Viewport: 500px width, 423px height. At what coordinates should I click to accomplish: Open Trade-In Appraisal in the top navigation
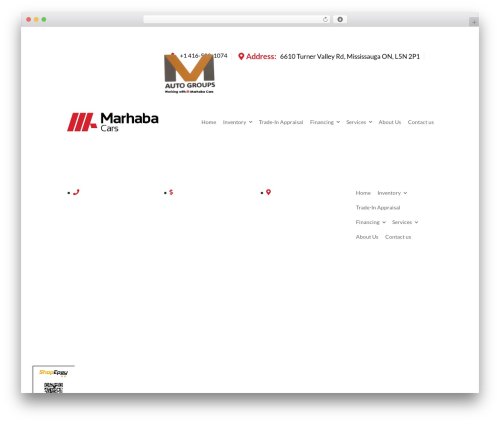[x=281, y=122]
